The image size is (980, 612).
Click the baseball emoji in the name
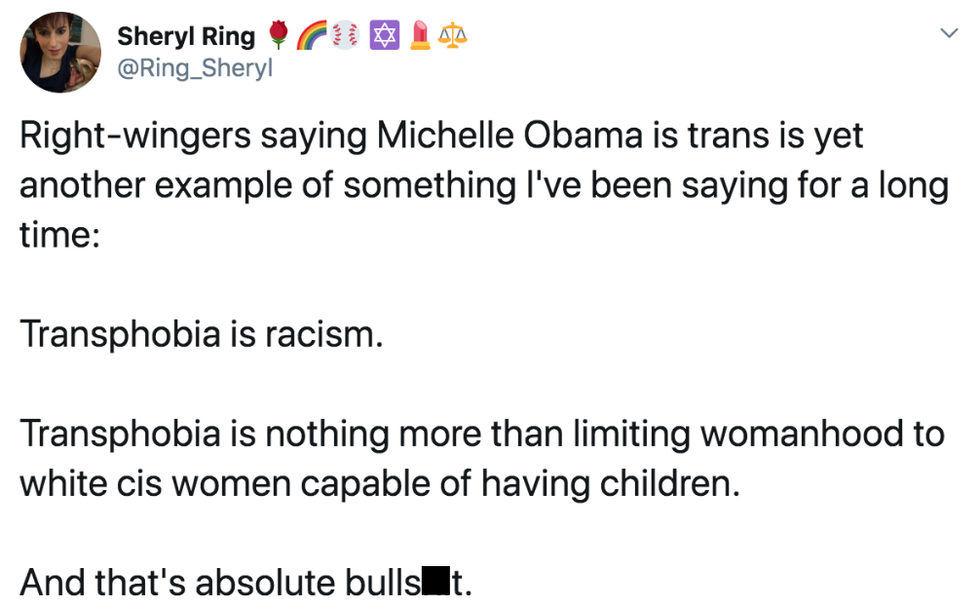click(346, 37)
